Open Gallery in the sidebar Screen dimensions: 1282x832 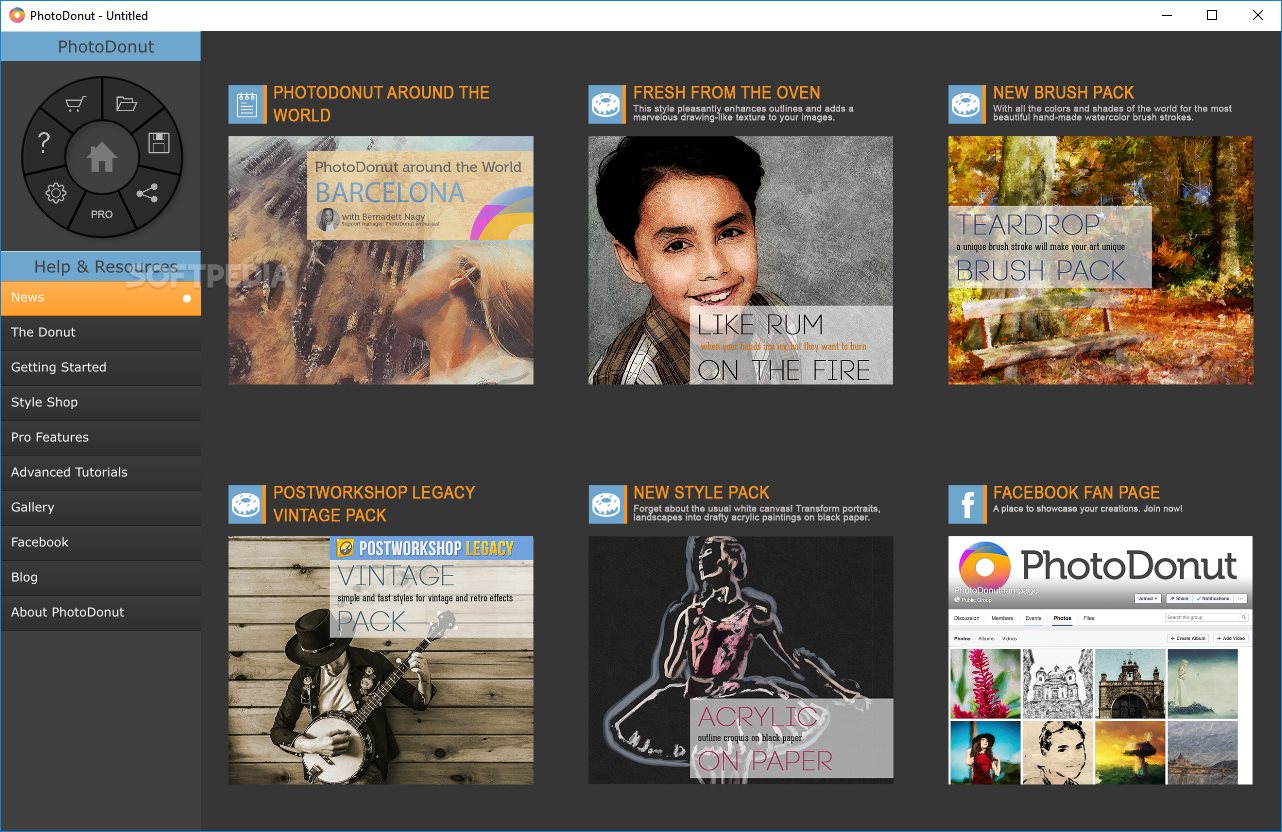coord(101,508)
